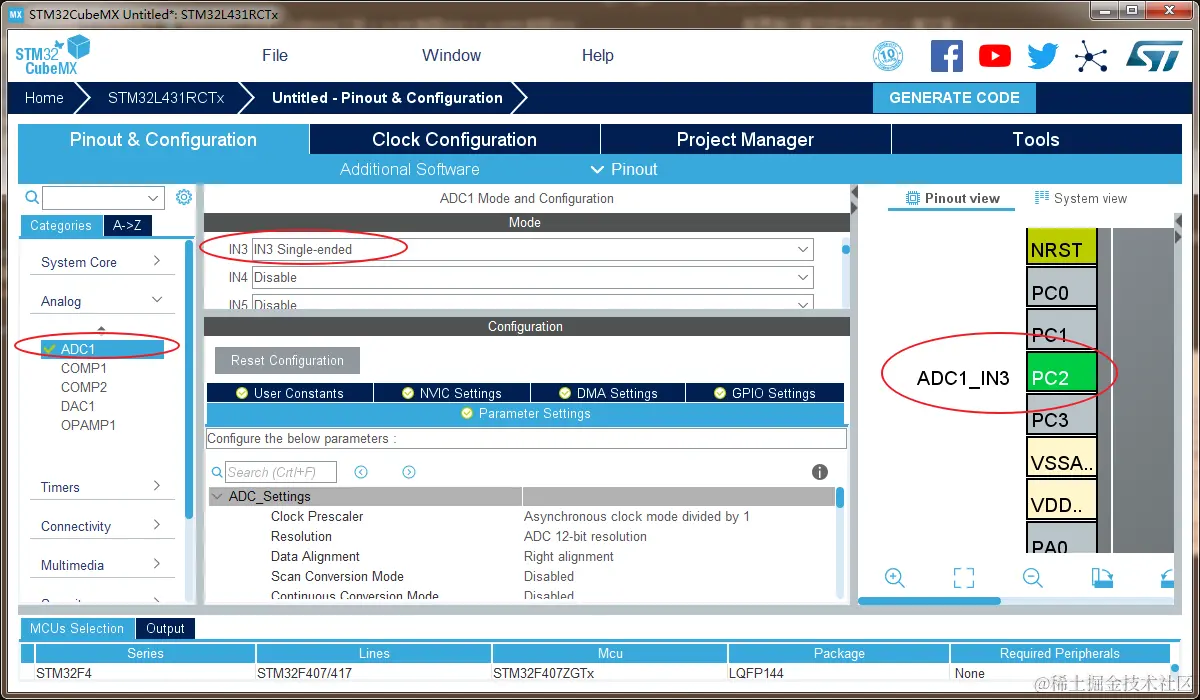Click the Reset Configuration button
The width and height of the screenshot is (1200, 700).
[x=287, y=360]
